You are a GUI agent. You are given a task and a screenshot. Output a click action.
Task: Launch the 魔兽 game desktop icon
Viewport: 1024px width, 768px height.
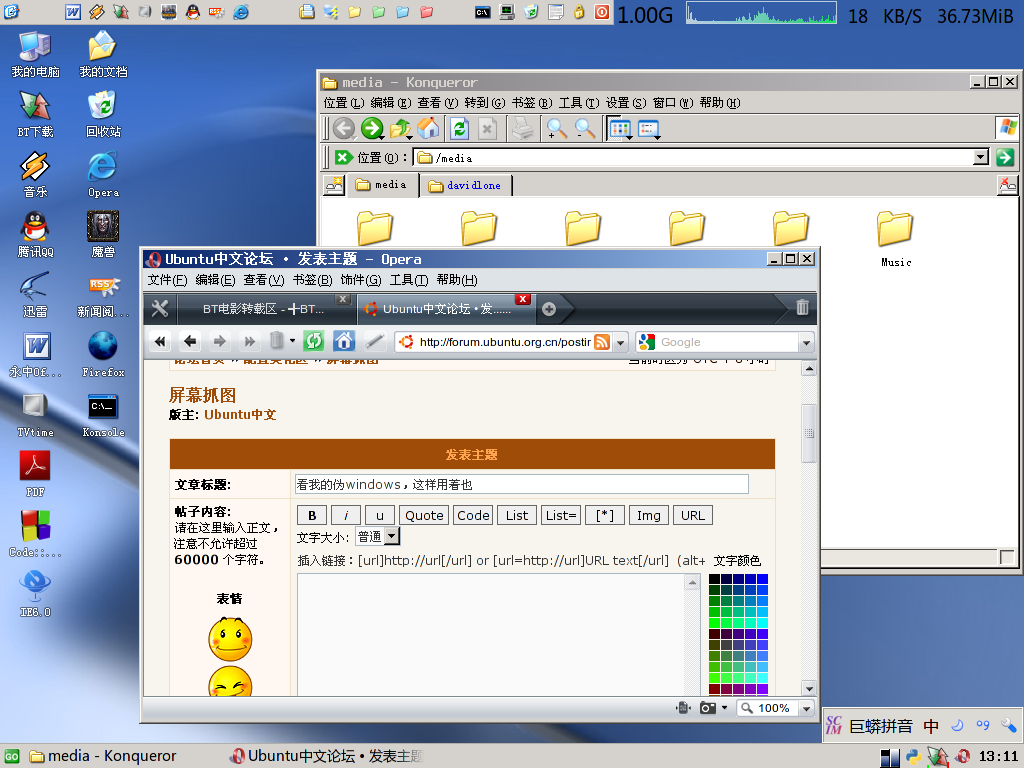pyautogui.click(x=103, y=234)
